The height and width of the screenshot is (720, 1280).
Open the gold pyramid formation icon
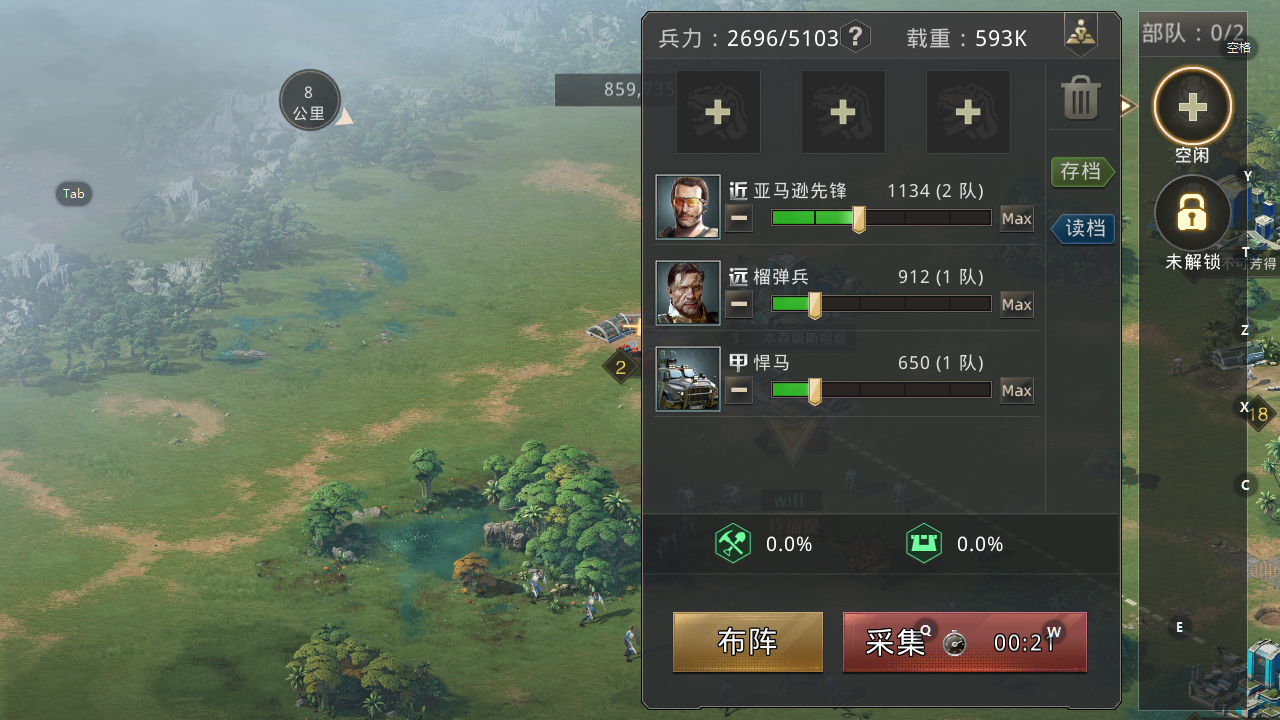[1079, 35]
